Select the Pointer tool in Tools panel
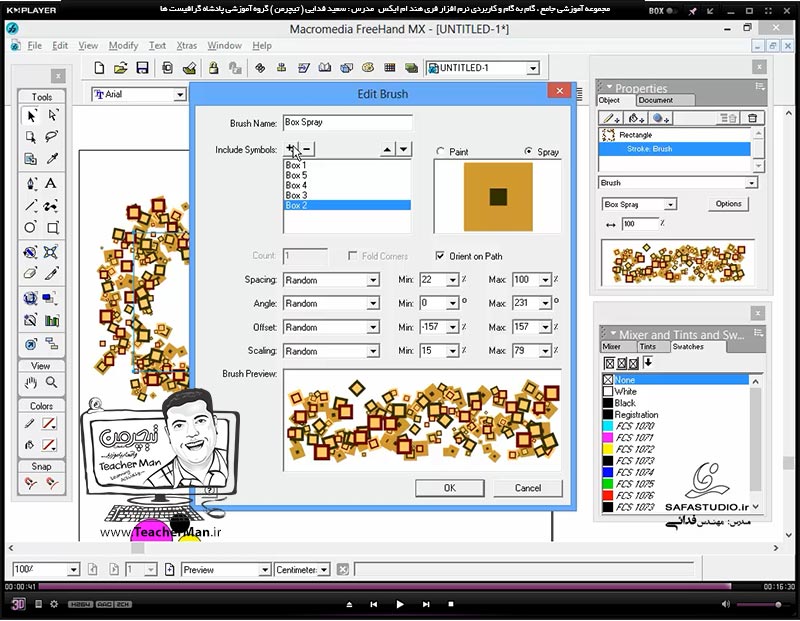Viewport: 800px width, 621px height. 31,116
